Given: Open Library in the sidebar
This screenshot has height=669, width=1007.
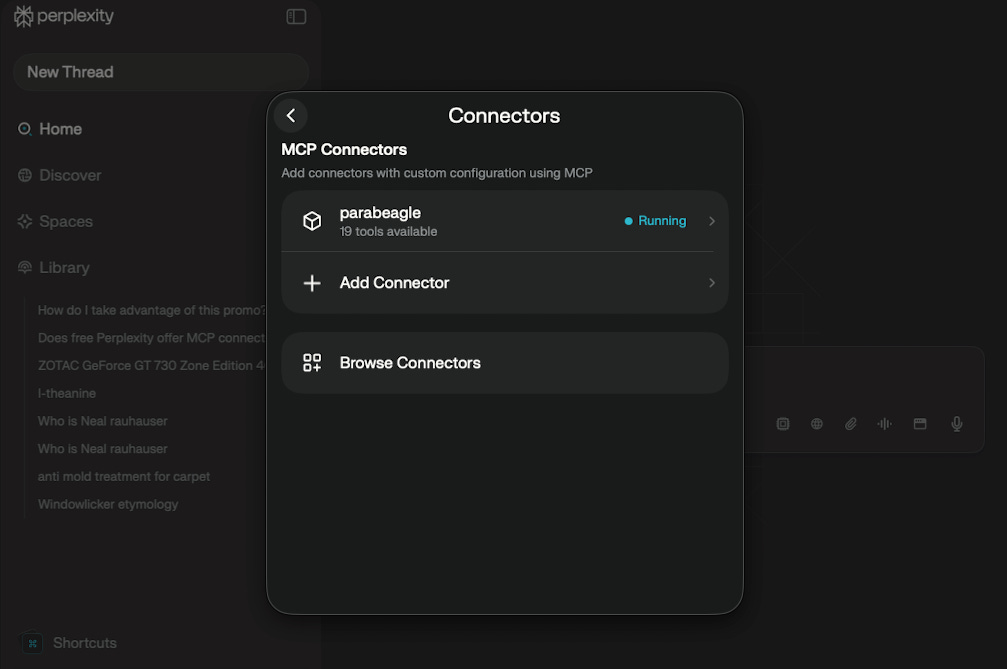Looking at the screenshot, I should [x=64, y=268].
